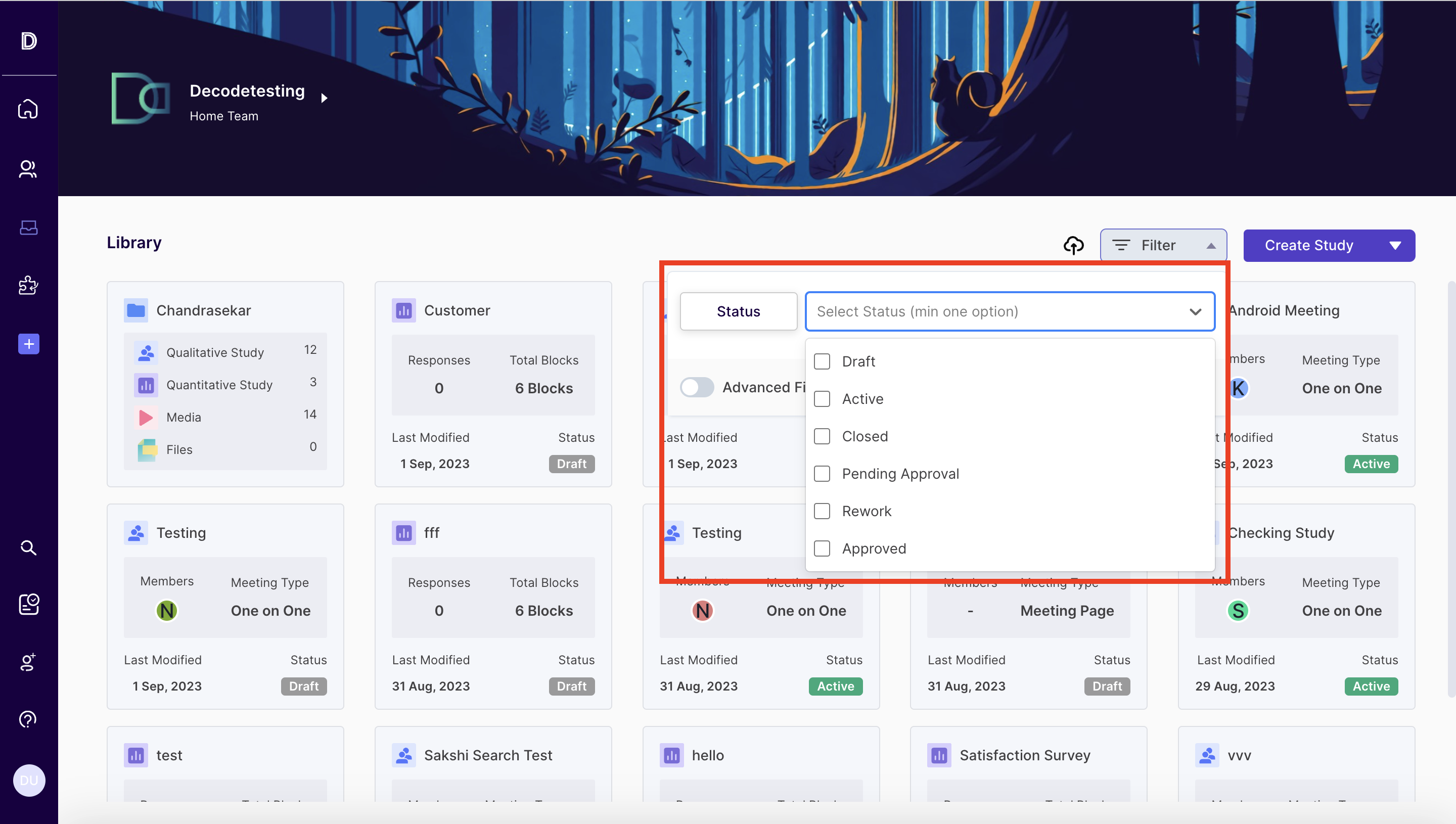Collapse the Select Status dropdown
The width and height of the screenshot is (1456, 824).
[1195, 311]
